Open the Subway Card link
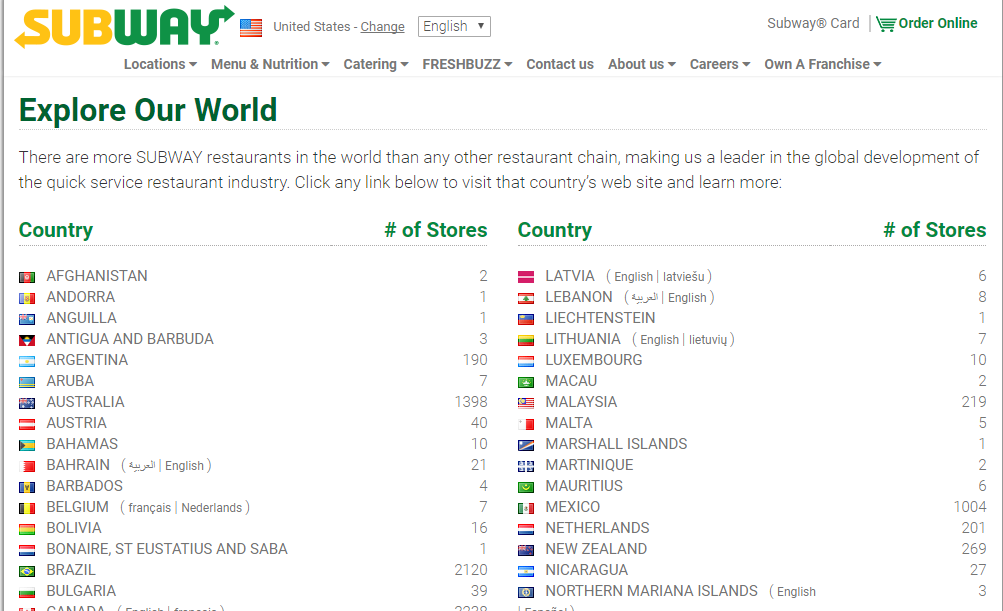 813,23
